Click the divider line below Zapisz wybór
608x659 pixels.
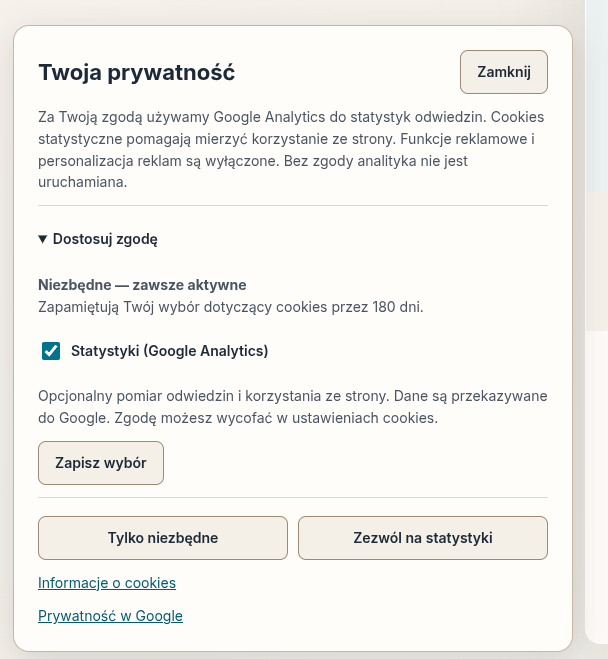(293, 498)
